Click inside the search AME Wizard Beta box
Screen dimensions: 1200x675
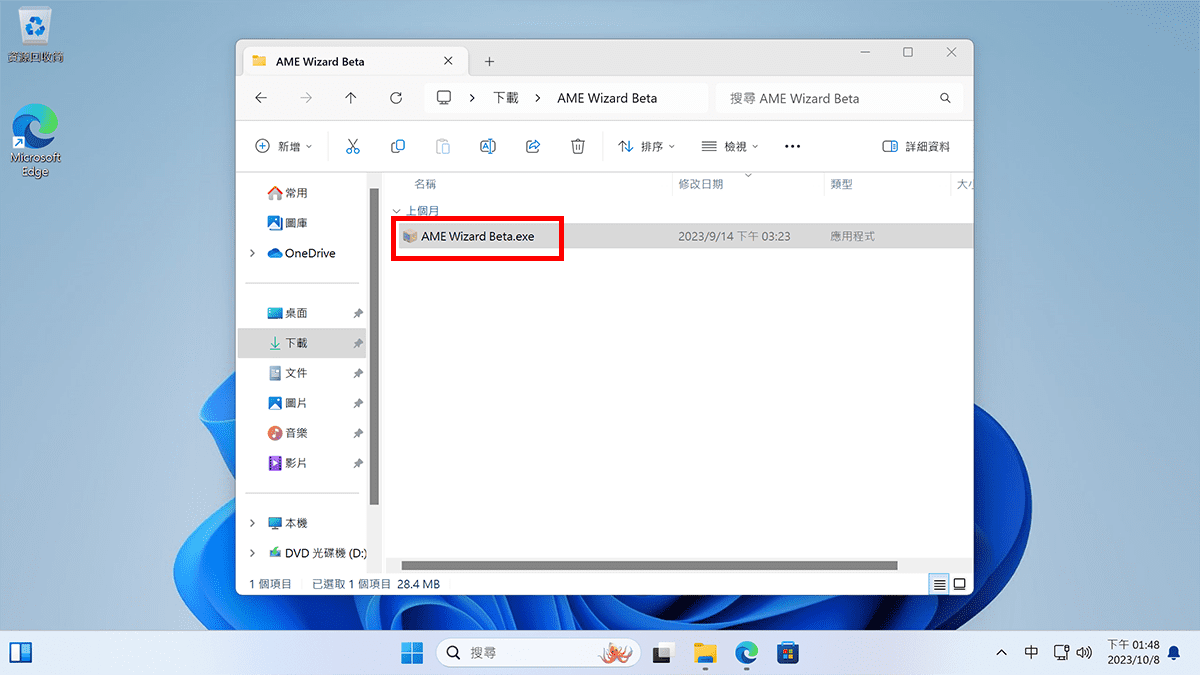pyautogui.click(x=830, y=97)
